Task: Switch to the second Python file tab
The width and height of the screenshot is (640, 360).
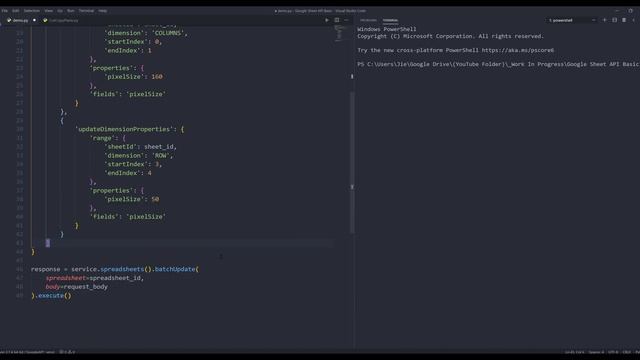Action: [61, 20]
